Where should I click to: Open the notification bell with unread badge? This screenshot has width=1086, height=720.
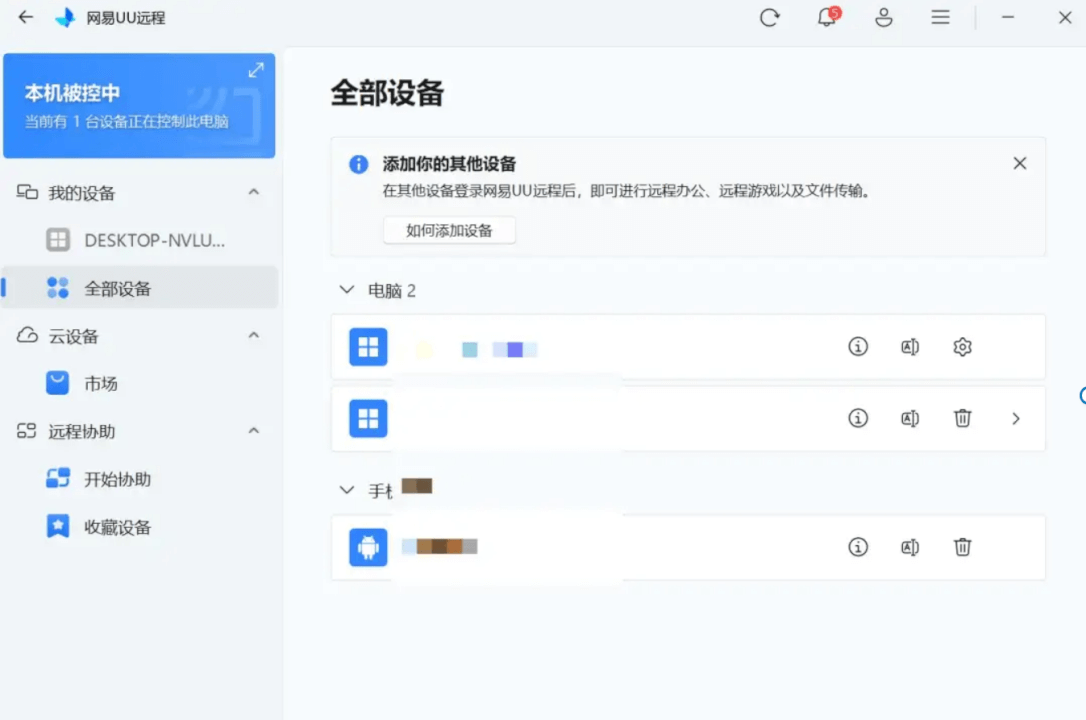(x=825, y=18)
